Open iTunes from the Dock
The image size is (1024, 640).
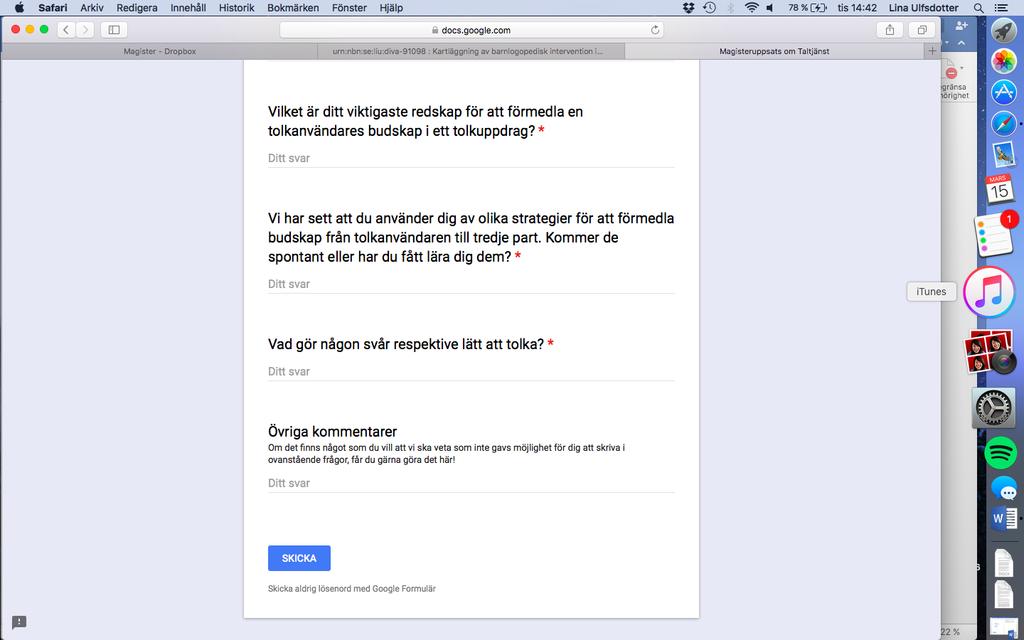pos(989,292)
